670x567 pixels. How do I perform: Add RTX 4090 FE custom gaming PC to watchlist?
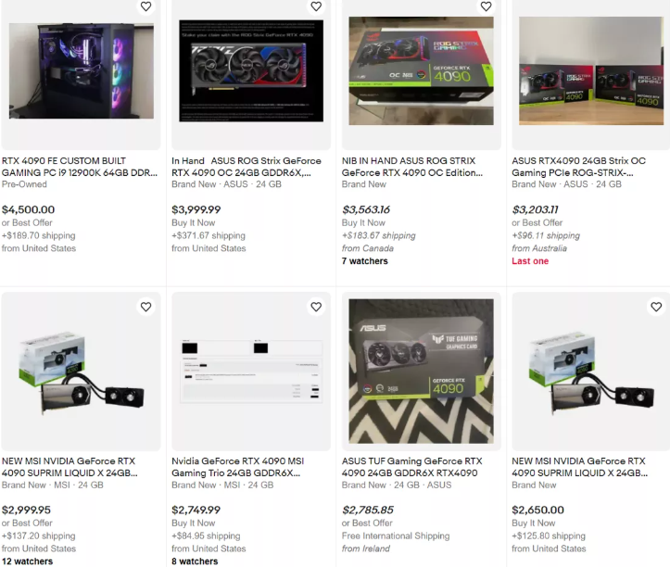pos(146,6)
